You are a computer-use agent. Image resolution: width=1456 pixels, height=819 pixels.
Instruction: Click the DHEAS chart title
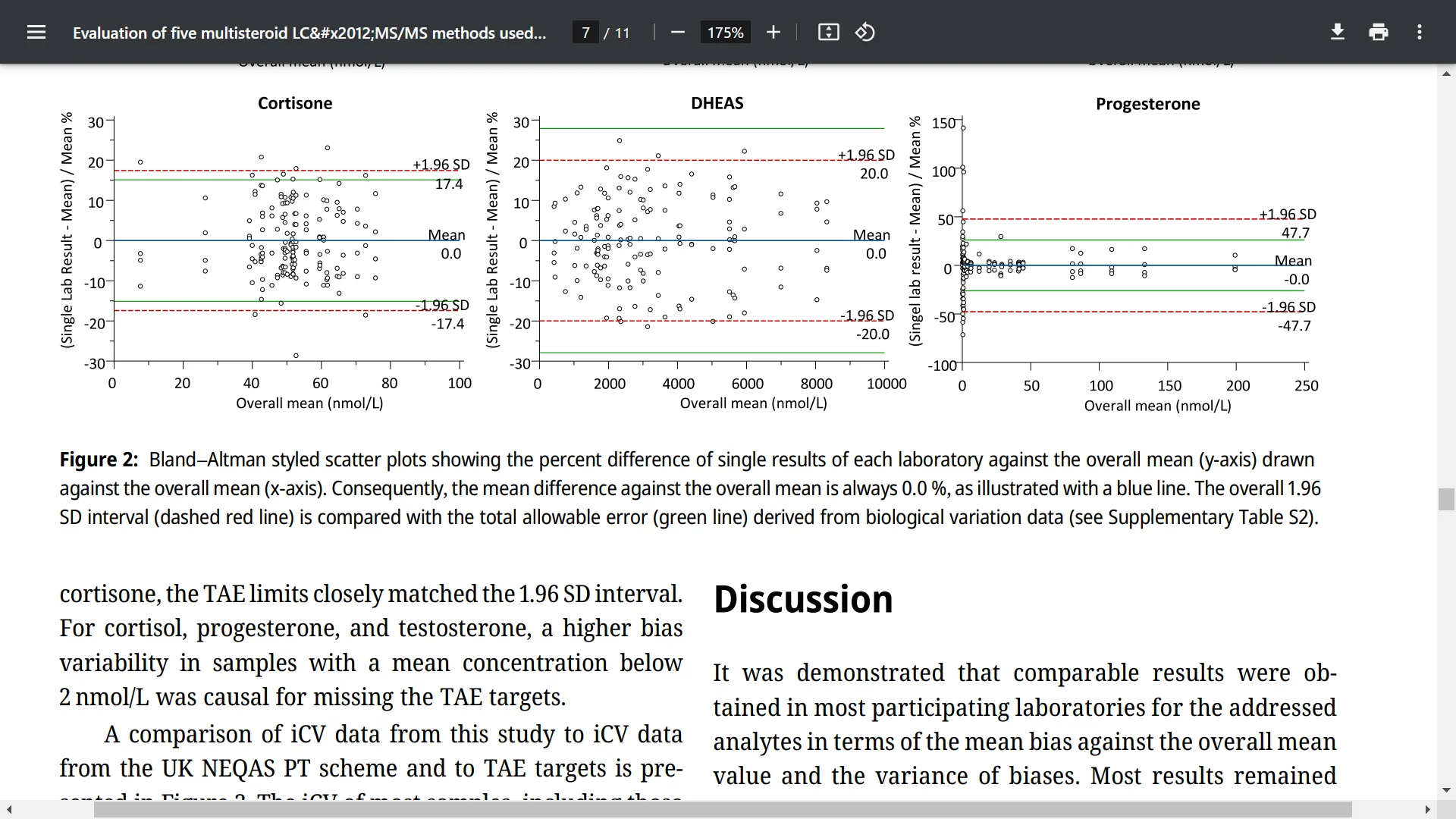(717, 103)
